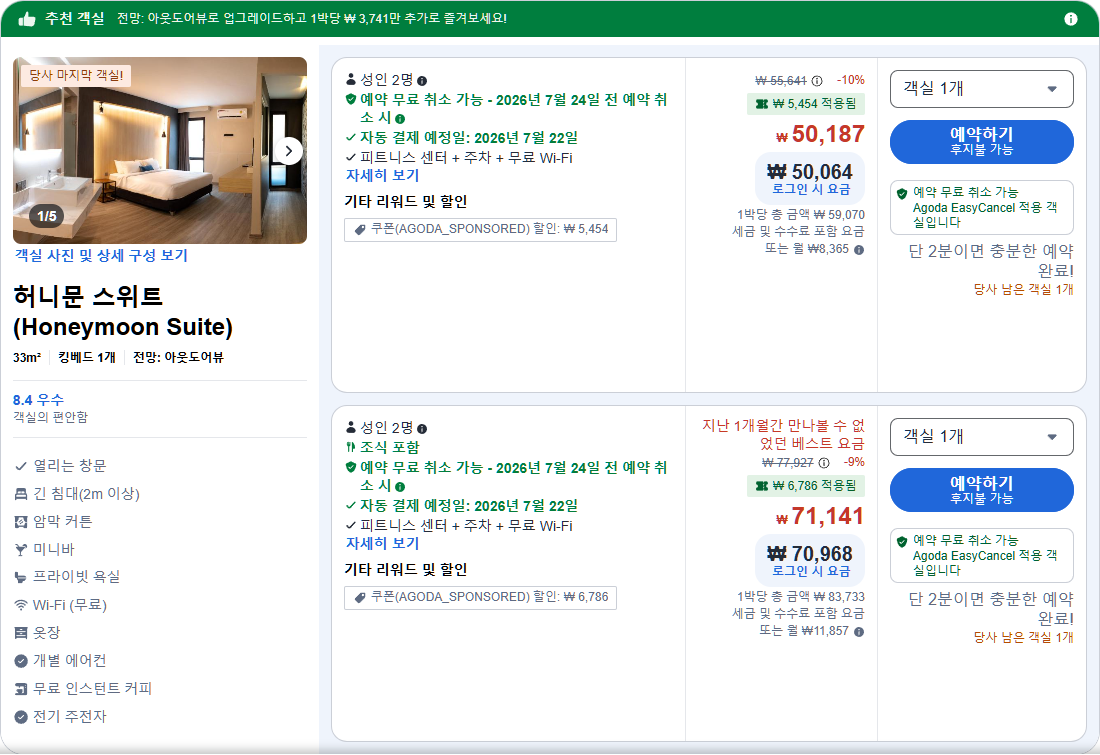Click ₩ 50,064 로그인 시 요금 button

click(810, 178)
